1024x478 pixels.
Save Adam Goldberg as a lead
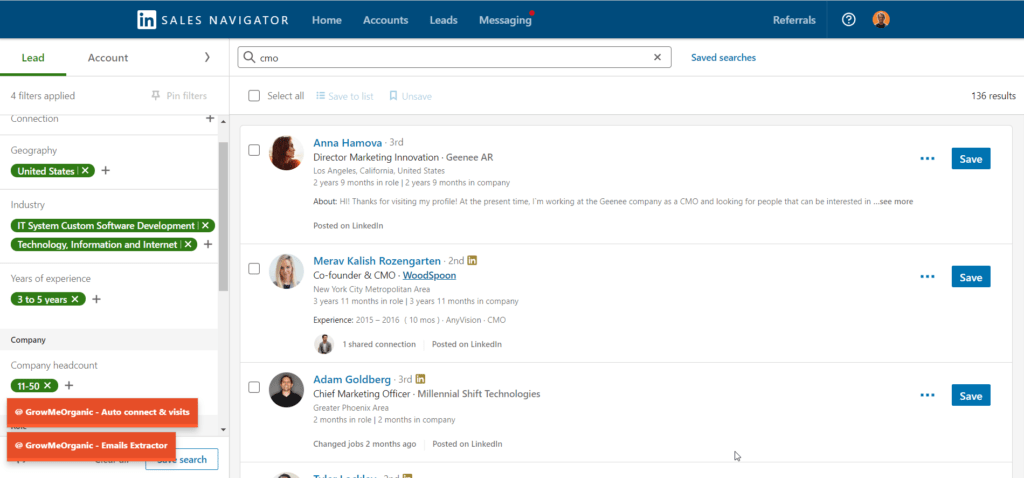pos(970,395)
